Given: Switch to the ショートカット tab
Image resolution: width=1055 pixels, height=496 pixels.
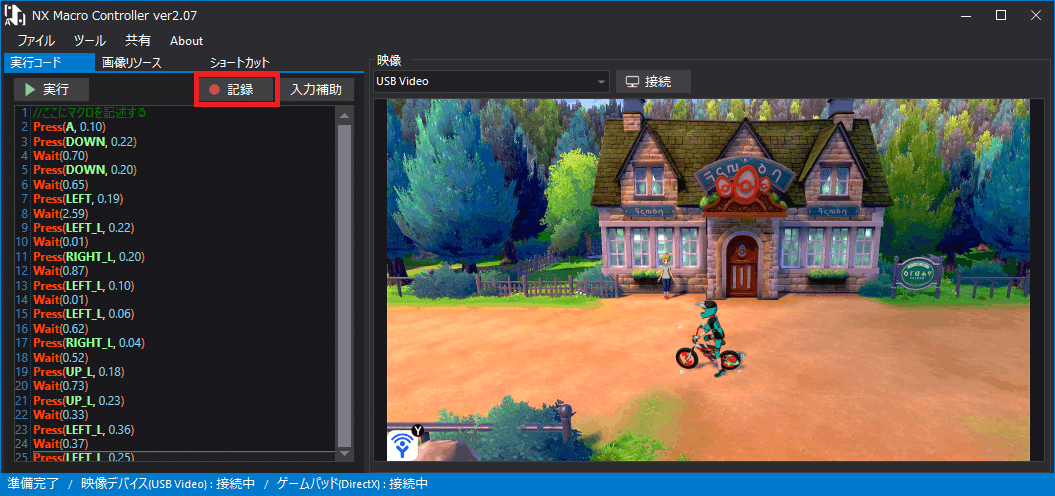Looking at the screenshot, I should 240,63.
